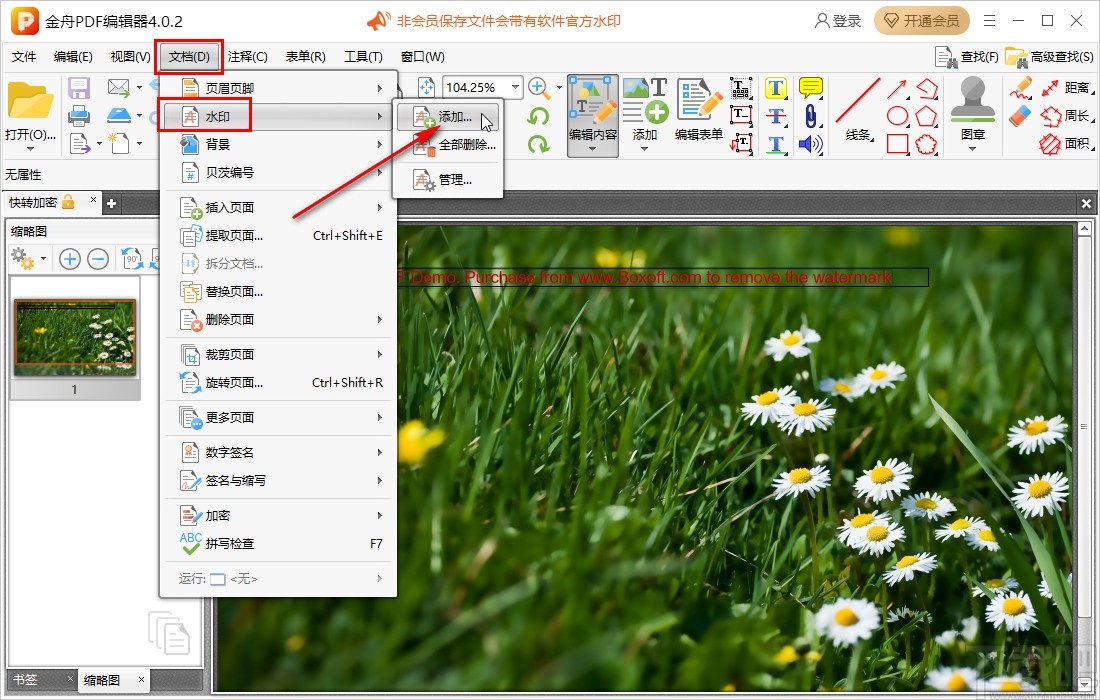Screen dimensions: 1100x700
Task: Select the yellow Highlight text tool
Action: coord(775,88)
